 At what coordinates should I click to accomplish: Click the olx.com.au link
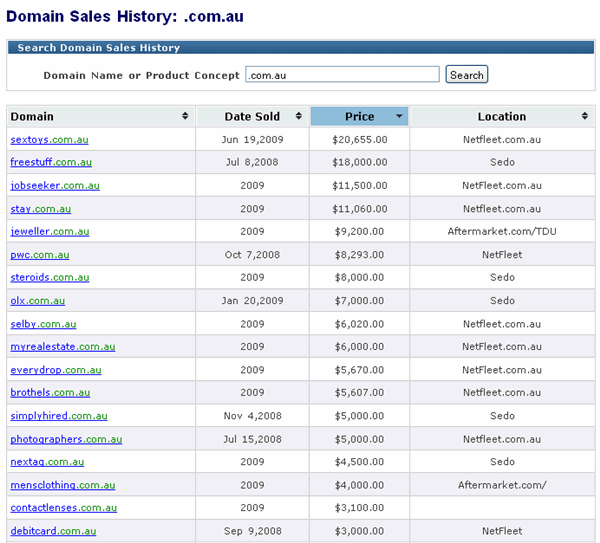click(38, 301)
